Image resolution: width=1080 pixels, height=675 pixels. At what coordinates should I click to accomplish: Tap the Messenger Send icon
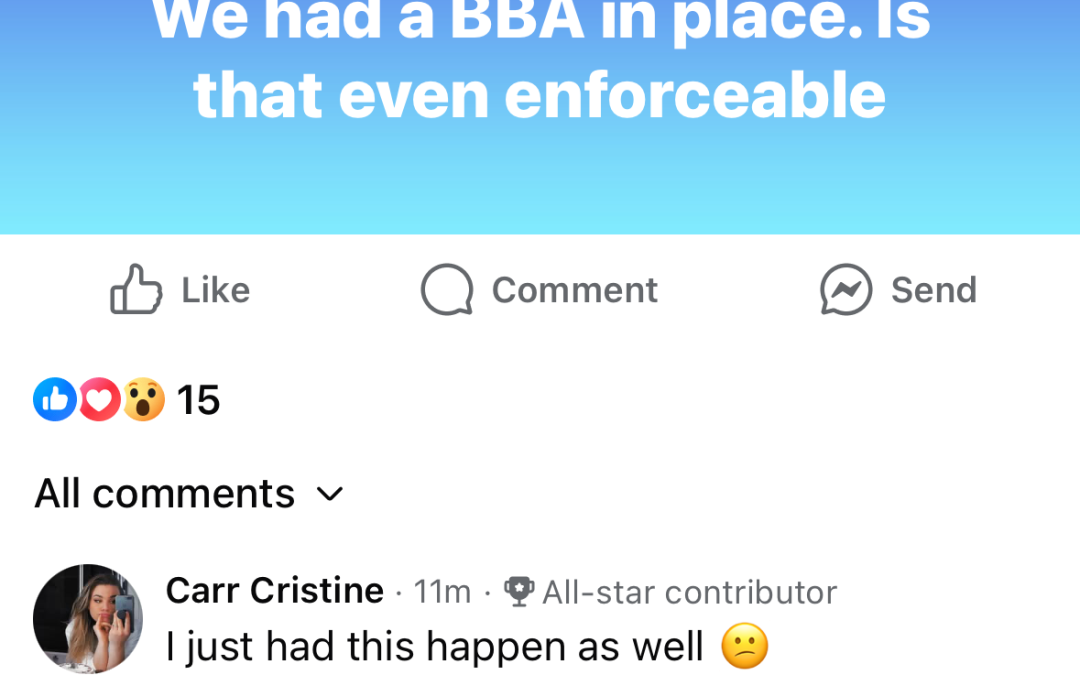[846, 290]
